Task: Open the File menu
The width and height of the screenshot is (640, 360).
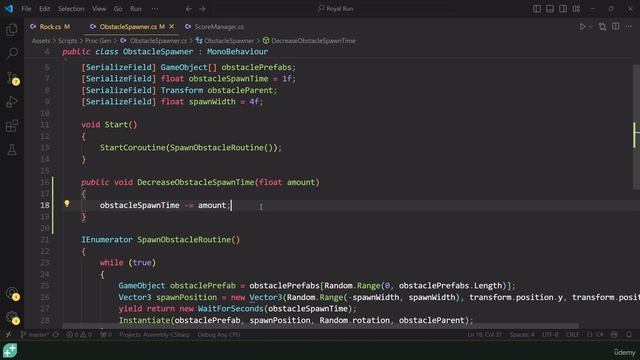Action: tap(26, 9)
